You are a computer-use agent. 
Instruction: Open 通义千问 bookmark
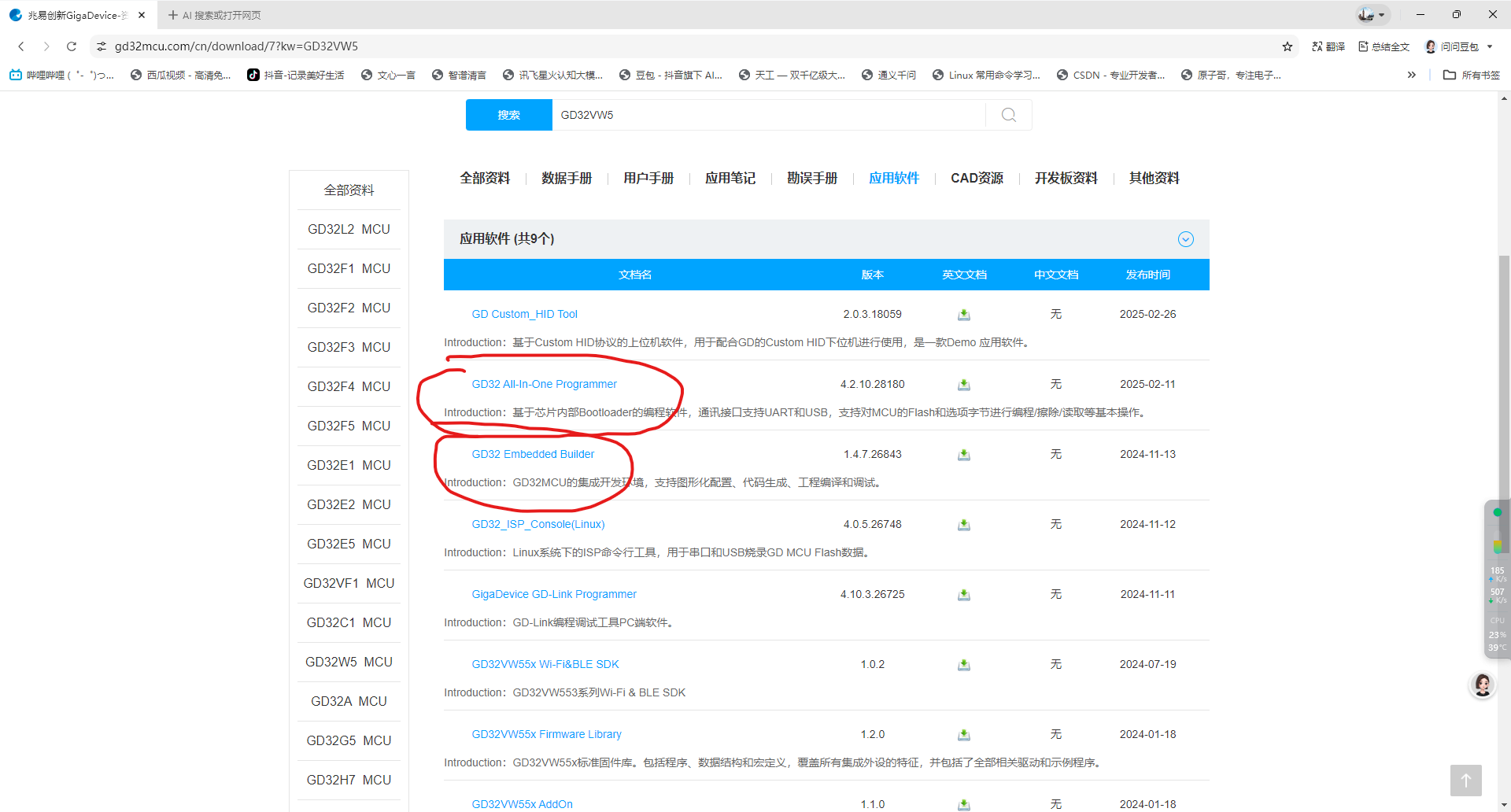[888, 76]
